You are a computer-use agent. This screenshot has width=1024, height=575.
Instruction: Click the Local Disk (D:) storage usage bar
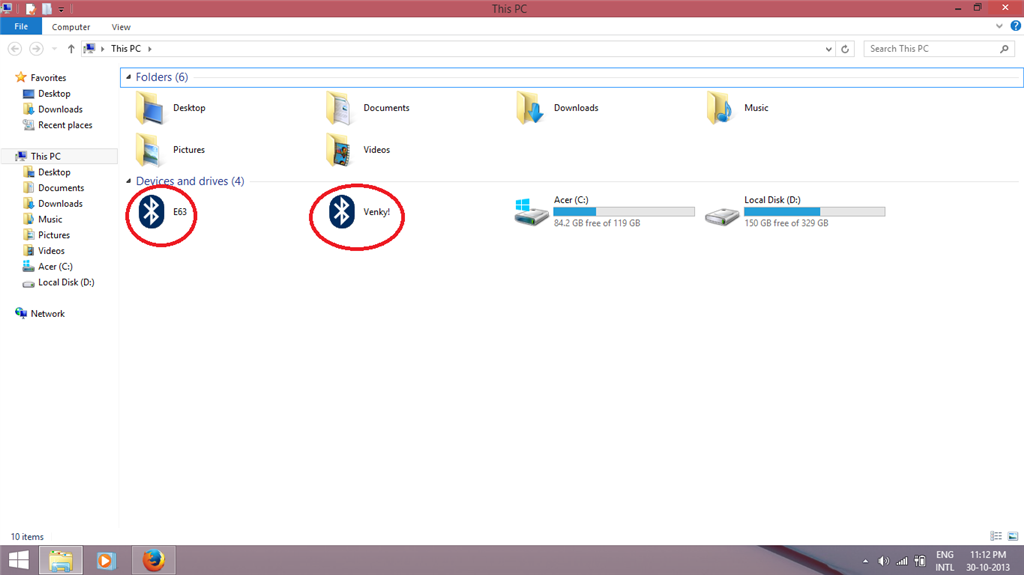(814, 212)
